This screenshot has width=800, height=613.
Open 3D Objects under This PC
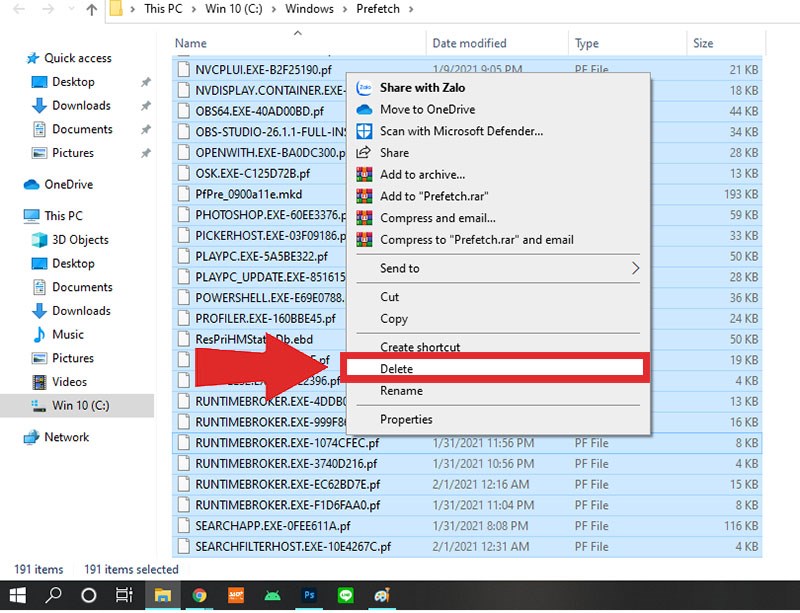80,240
